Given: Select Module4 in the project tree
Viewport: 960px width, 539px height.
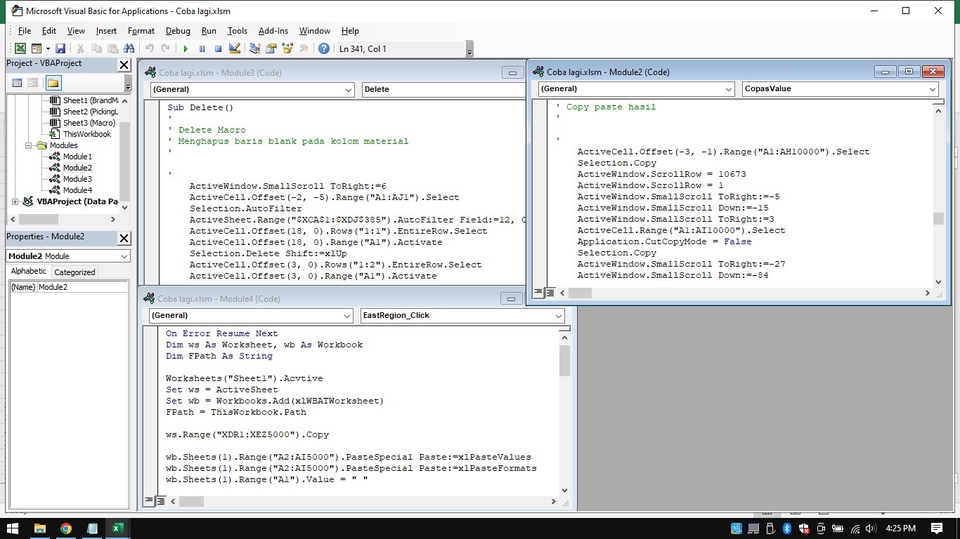Looking at the screenshot, I should pos(77,190).
